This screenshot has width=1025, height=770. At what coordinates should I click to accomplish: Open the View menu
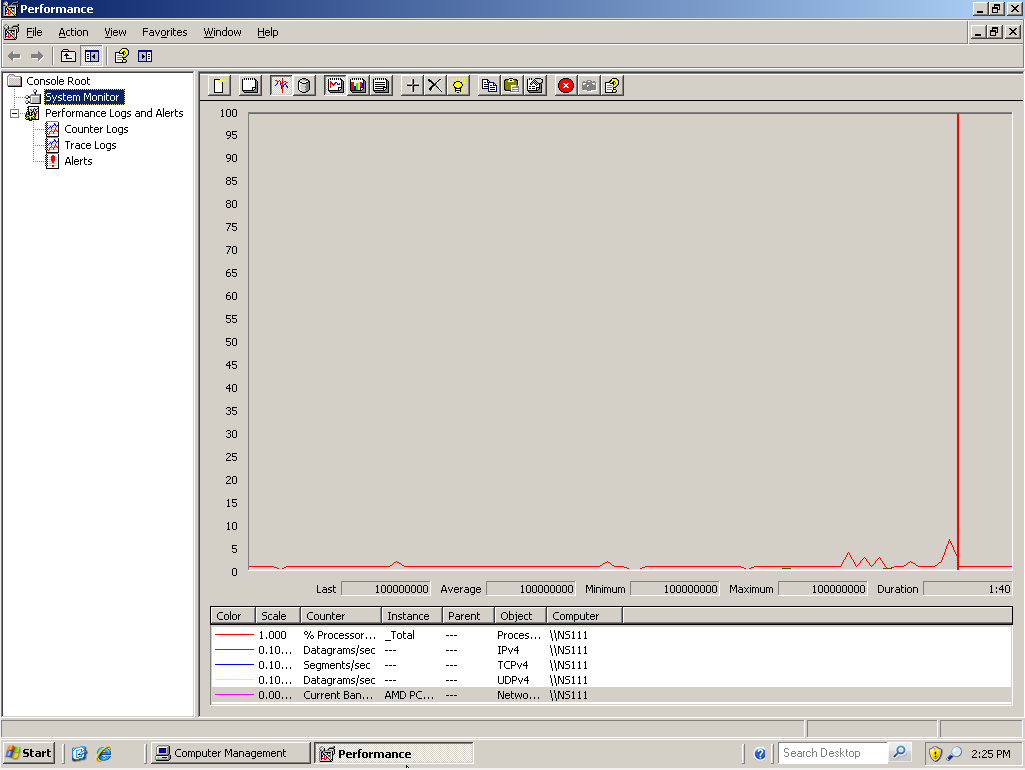point(115,32)
